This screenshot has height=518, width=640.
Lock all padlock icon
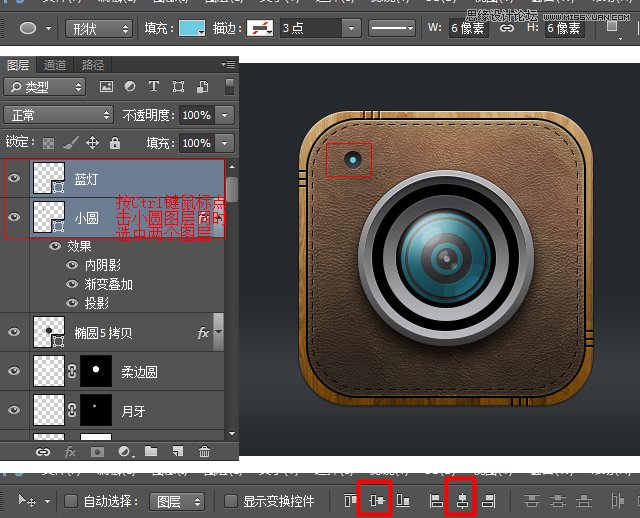[x=115, y=143]
